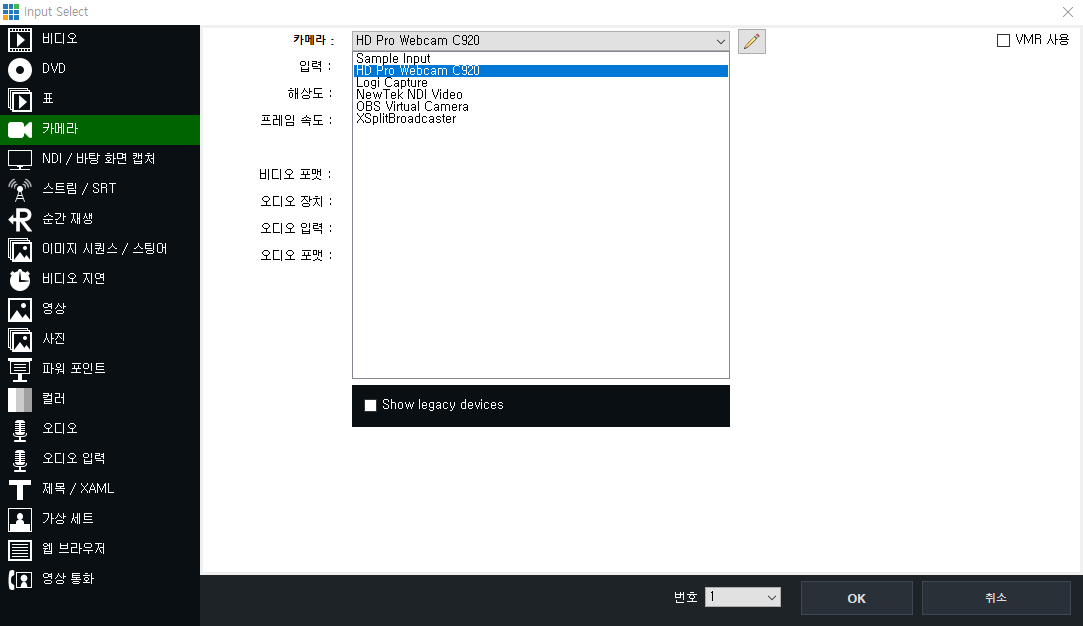The width and height of the screenshot is (1083, 626).
Task: Click the 비디오 지연 clock icon
Action: click(x=19, y=279)
